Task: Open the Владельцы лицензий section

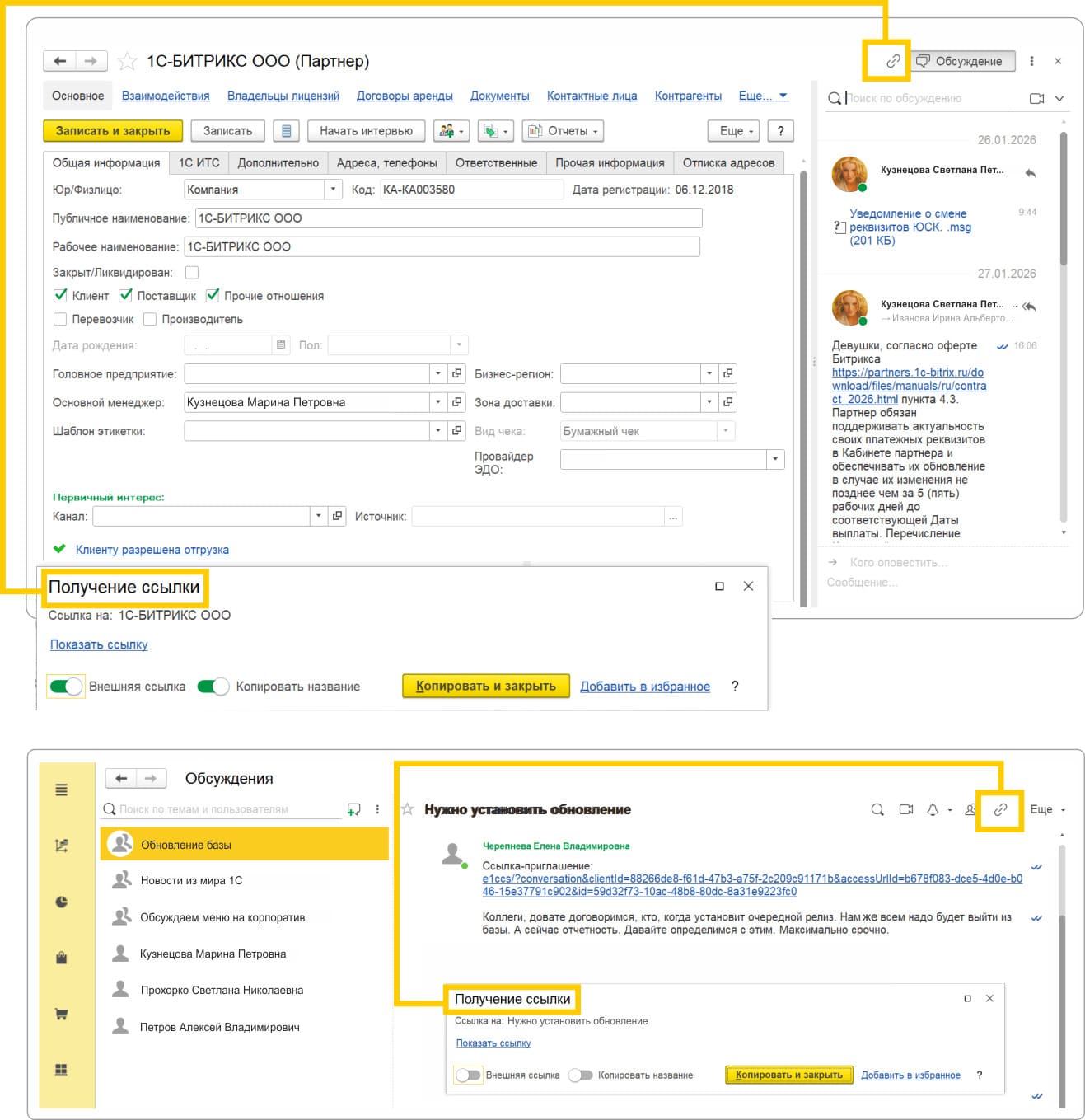Action: [283, 96]
